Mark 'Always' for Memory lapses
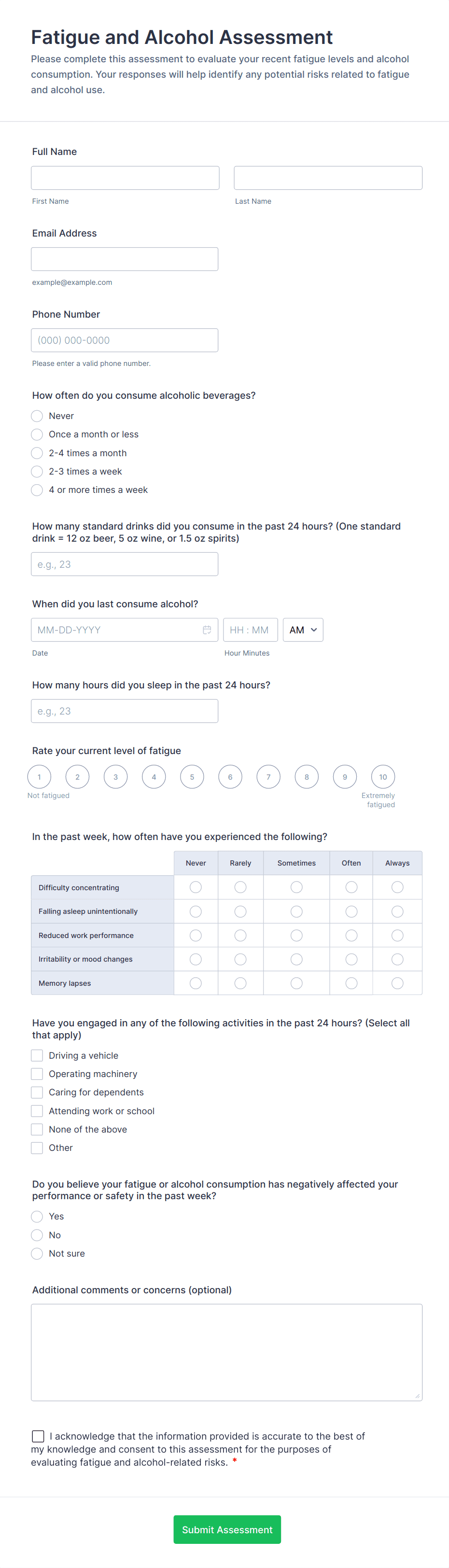Viewport: 449px width, 1568px height. [397, 983]
